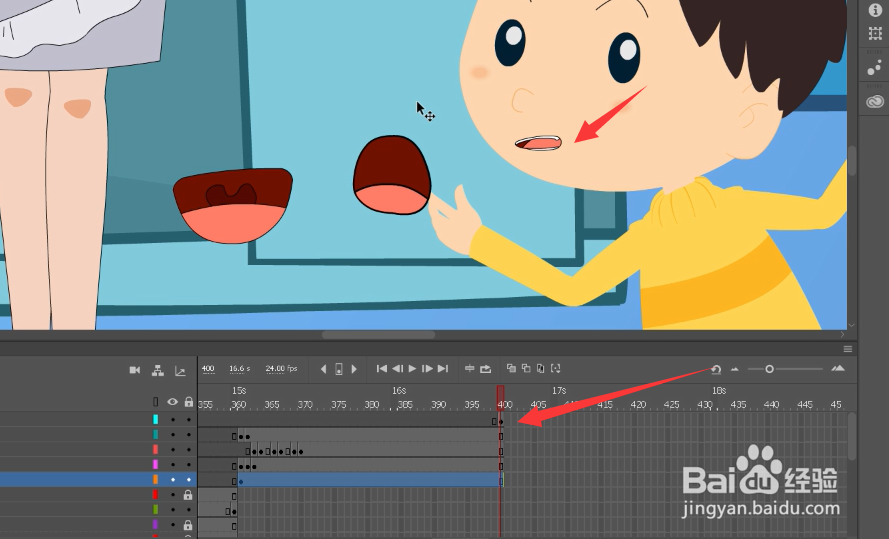The image size is (889, 539).
Task: Go to next keyframe arrow
Action: click(354, 369)
